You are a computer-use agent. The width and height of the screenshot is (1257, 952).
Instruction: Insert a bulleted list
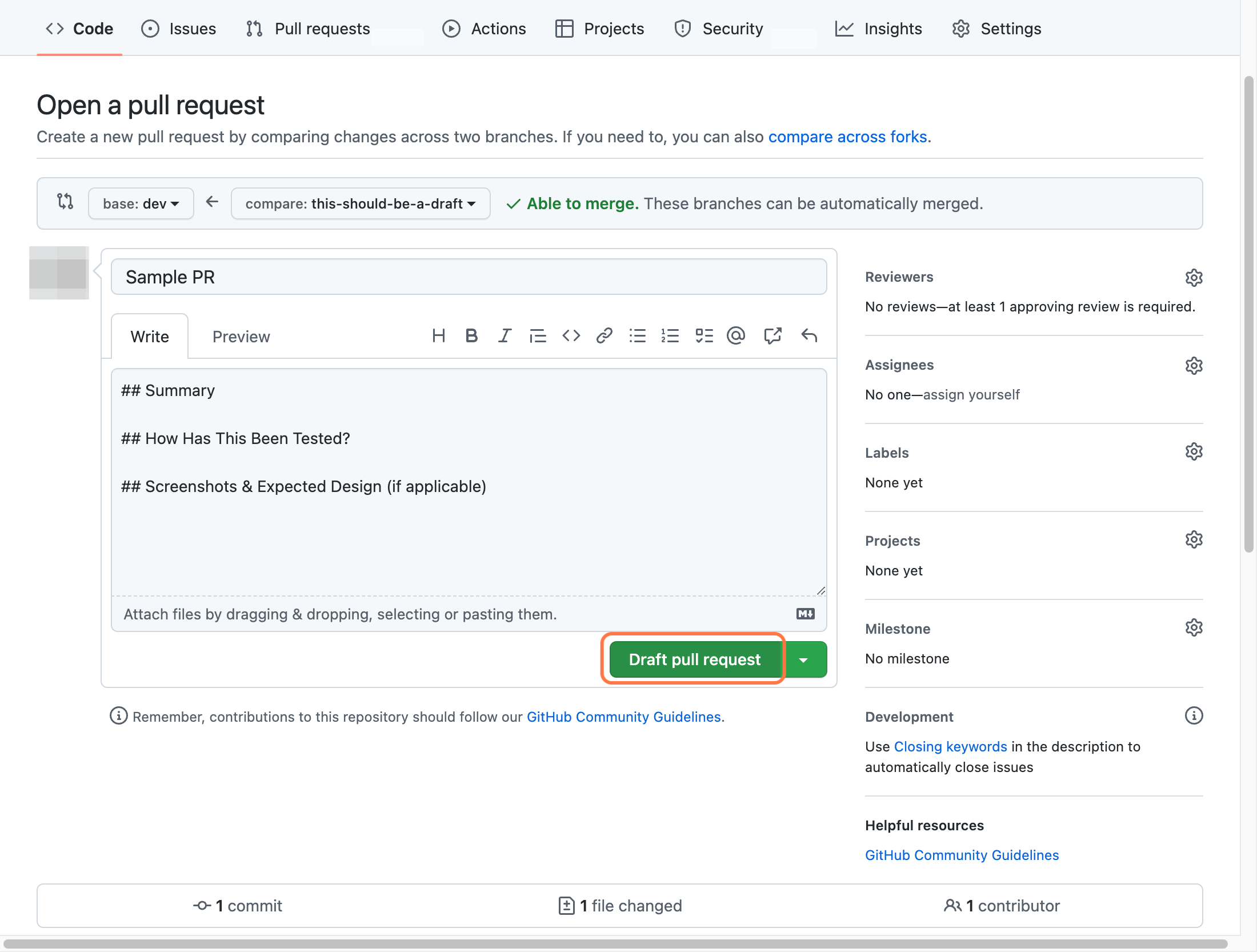(x=638, y=336)
